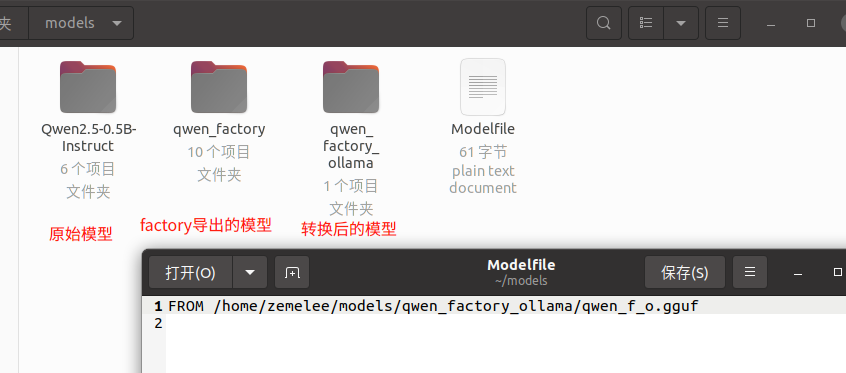Viewport: 846px width, 373px height.
Task: Expand recent files arrow next to 打开(O)
Action: [250, 273]
